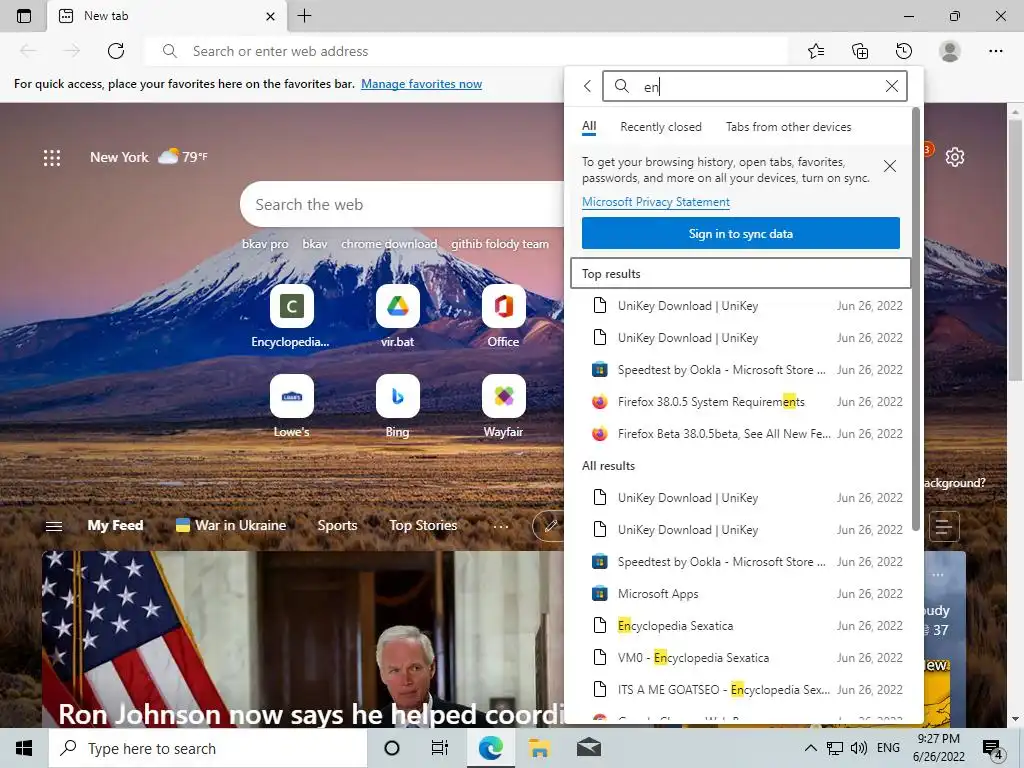Open Task View on the taskbar
Screen dimensions: 1024x768
point(440,748)
